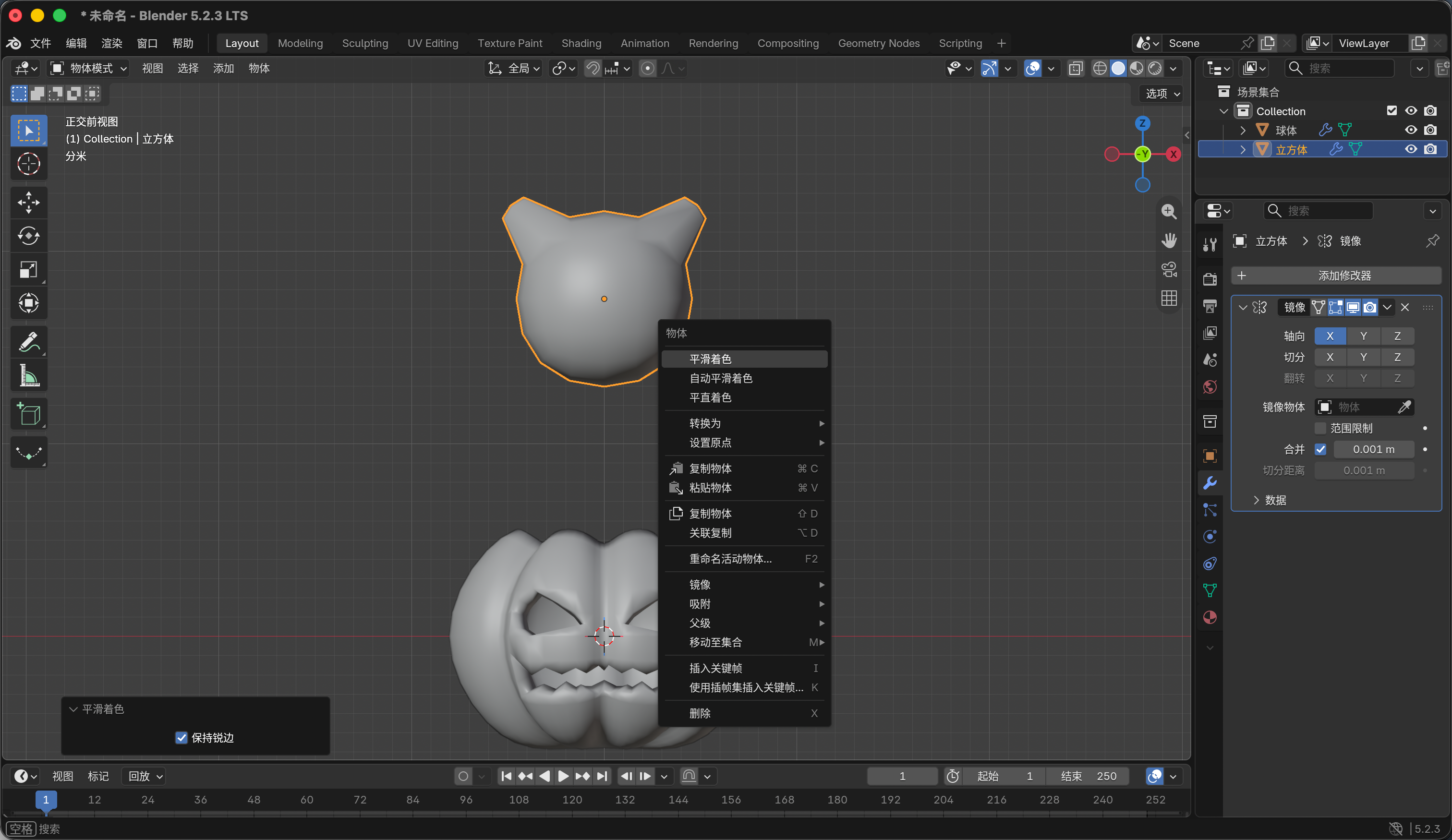
Task: Uncheck the 保持锐边 checkbox
Action: [181, 737]
